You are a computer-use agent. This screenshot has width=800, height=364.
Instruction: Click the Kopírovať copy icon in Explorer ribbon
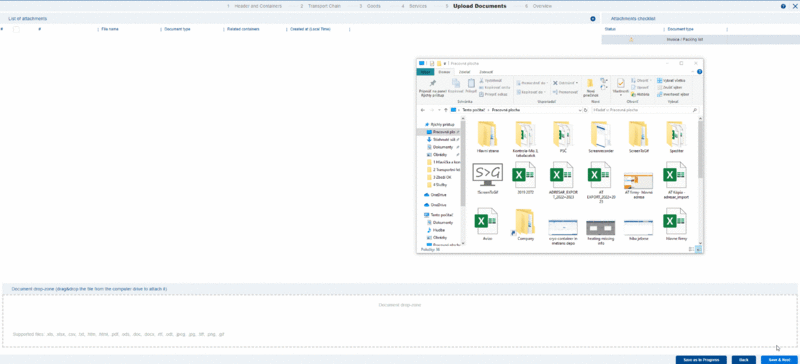(x=456, y=83)
